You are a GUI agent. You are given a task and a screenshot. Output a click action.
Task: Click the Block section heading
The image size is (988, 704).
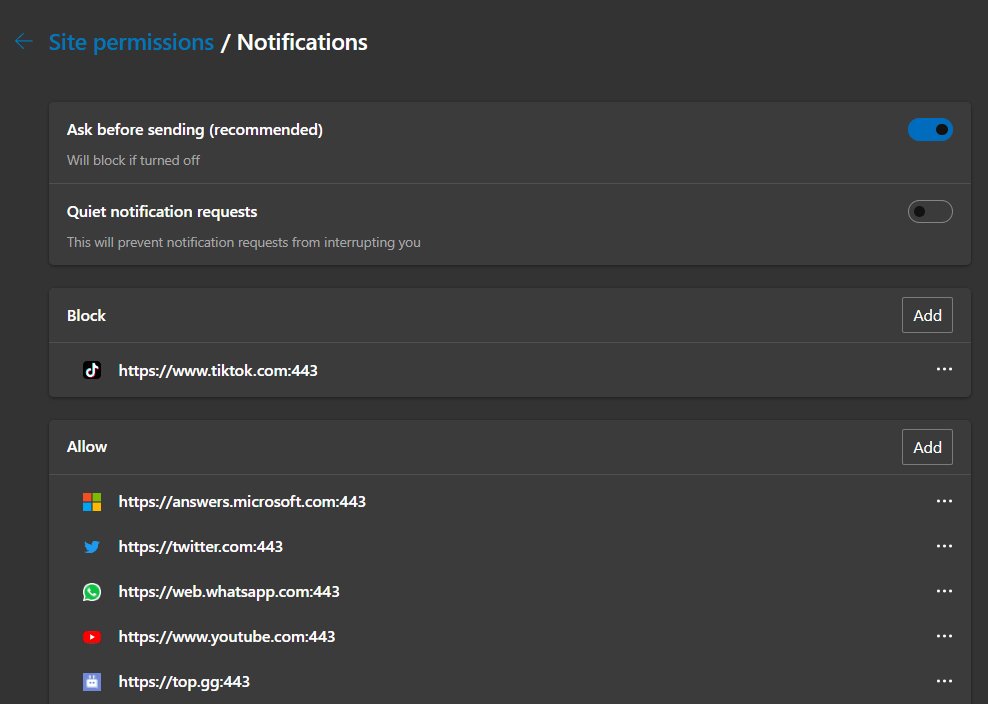click(x=86, y=316)
